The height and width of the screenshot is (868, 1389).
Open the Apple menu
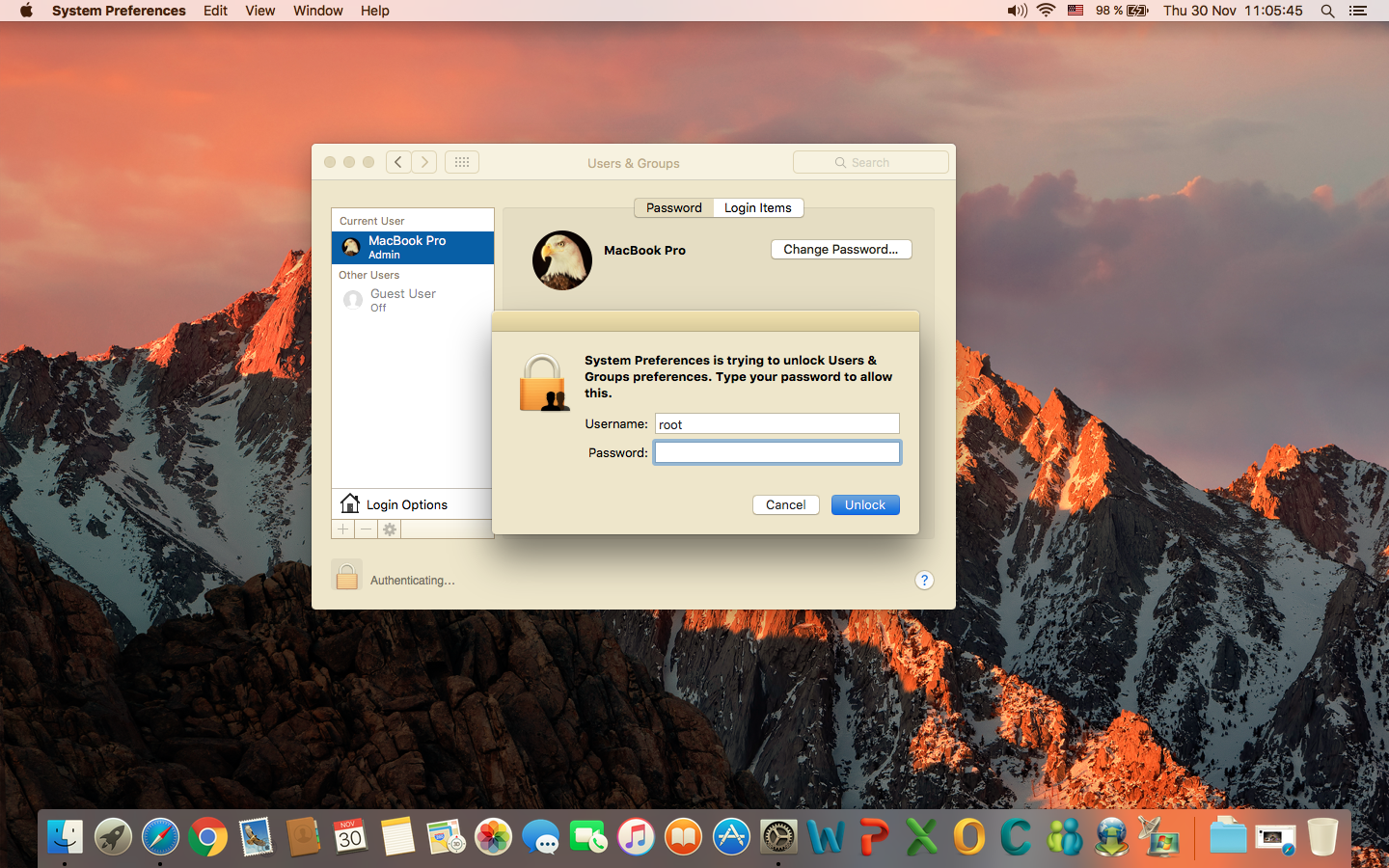pos(26,11)
